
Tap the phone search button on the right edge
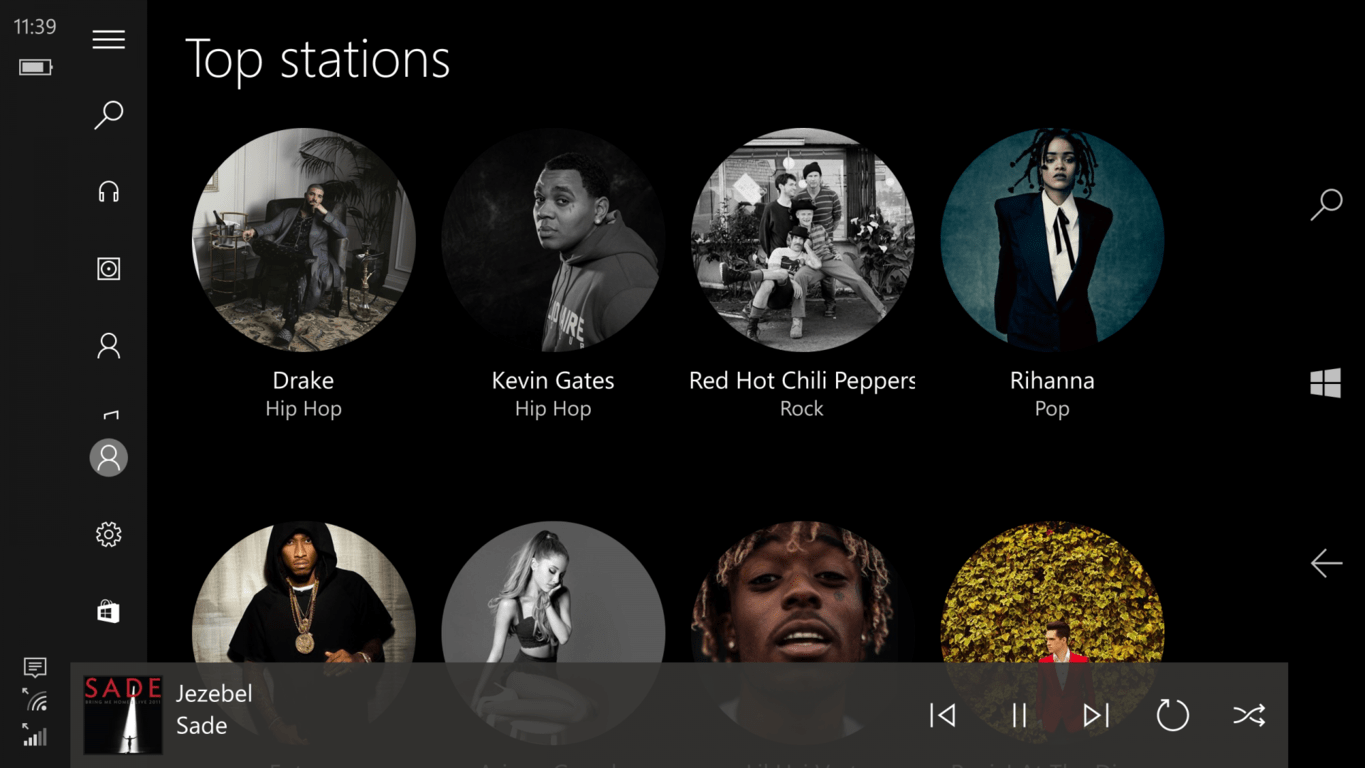point(1326,204)
